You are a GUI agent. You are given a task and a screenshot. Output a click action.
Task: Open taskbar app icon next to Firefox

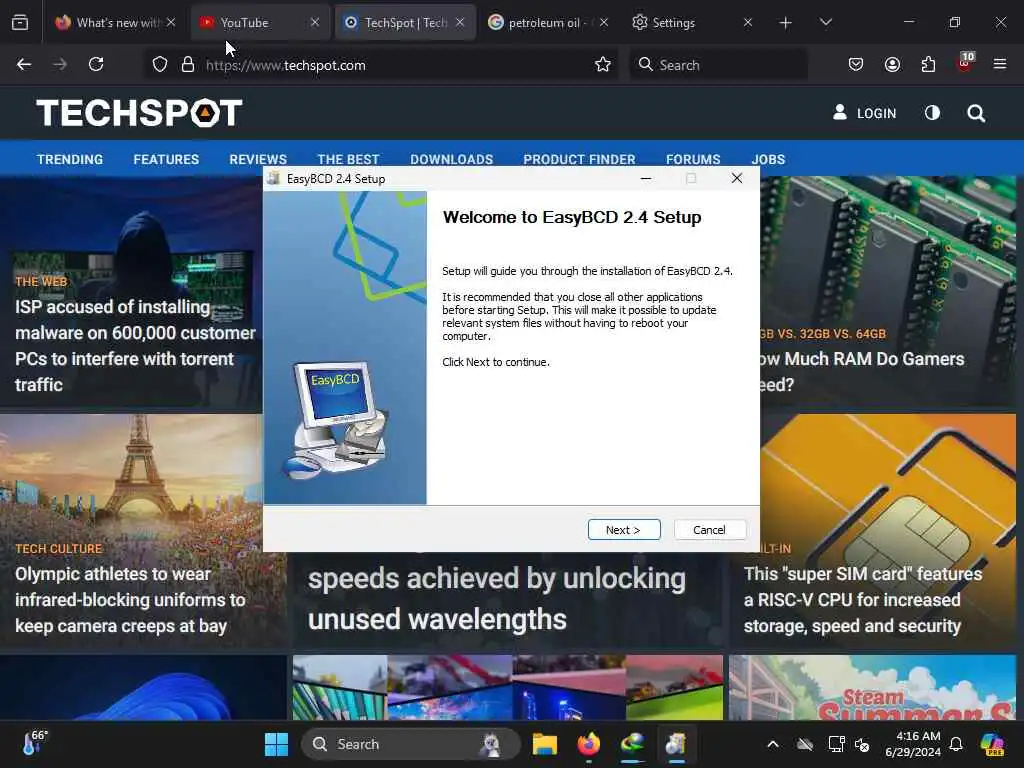click(632, 744)
